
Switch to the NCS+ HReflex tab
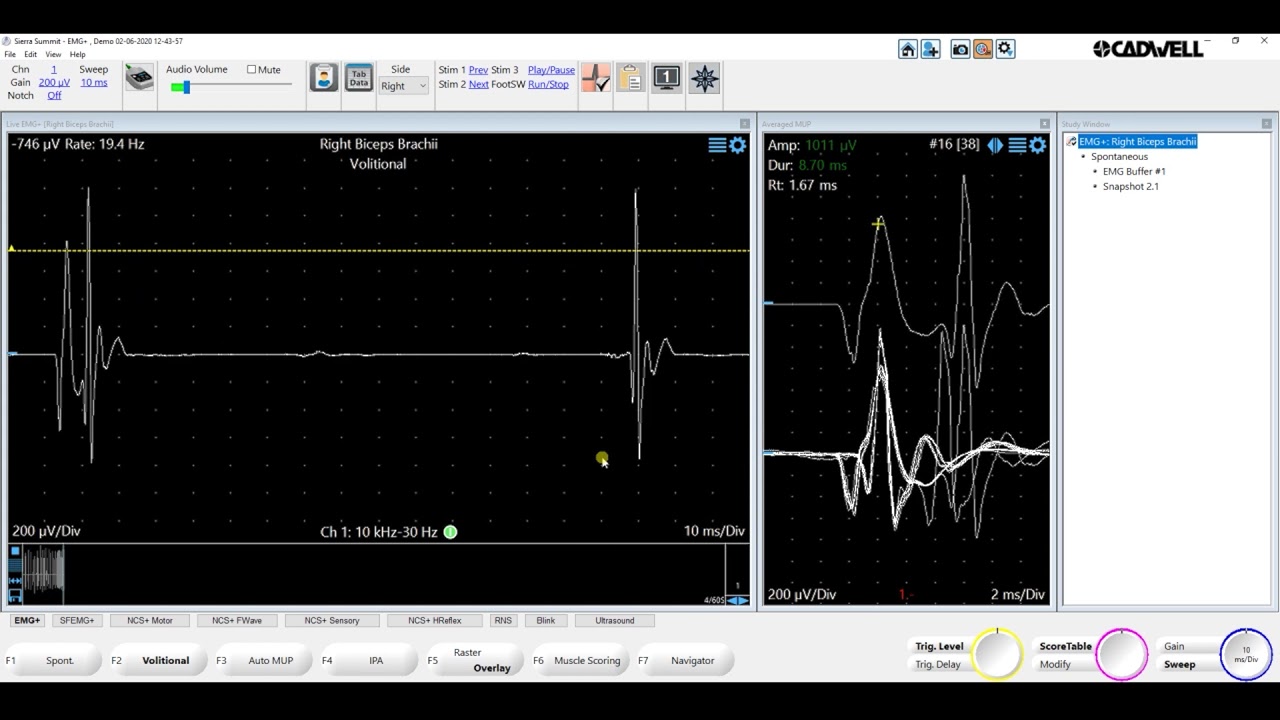click(435, 621)
